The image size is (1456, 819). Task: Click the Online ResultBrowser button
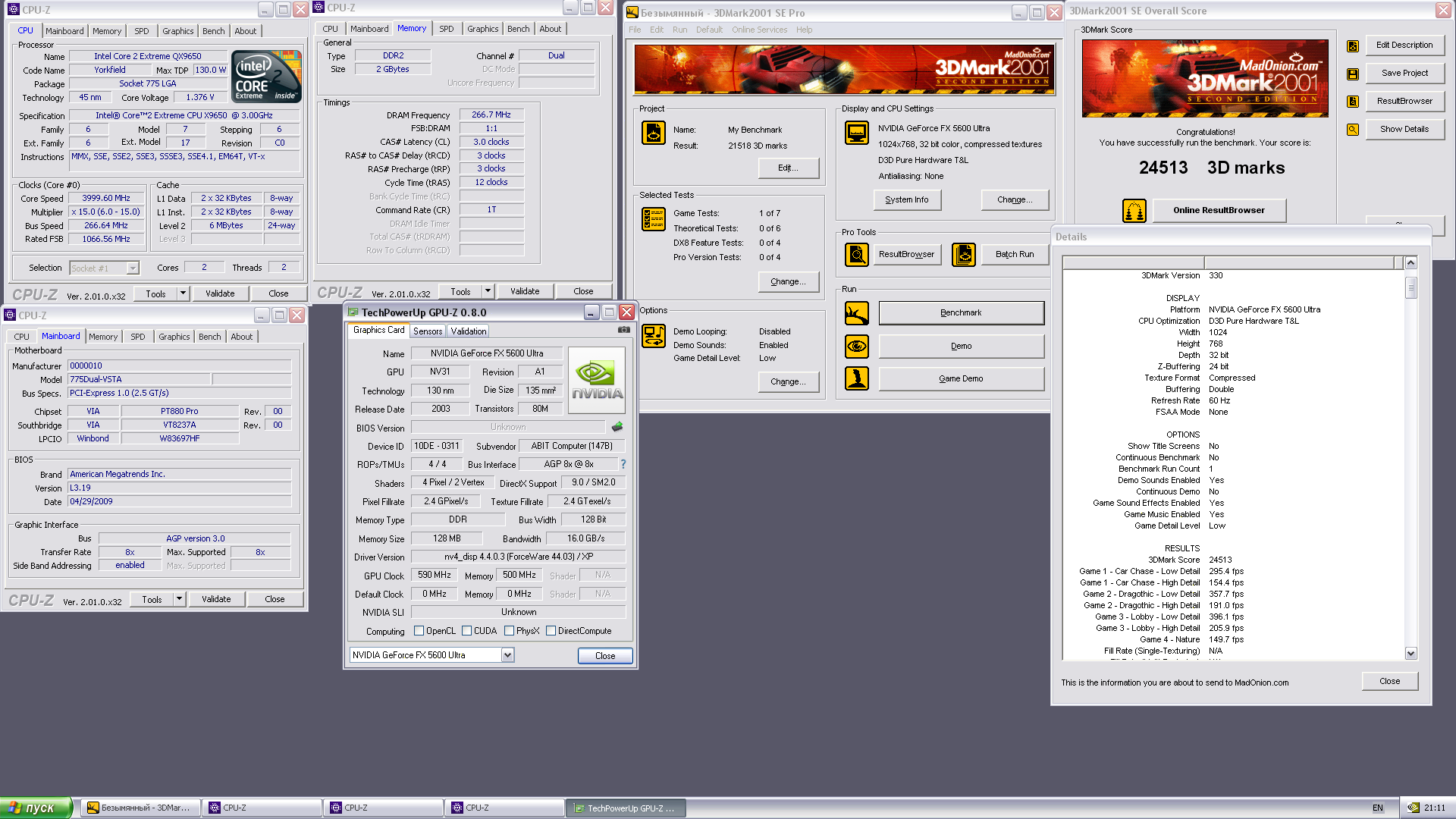click(1219, 211)
